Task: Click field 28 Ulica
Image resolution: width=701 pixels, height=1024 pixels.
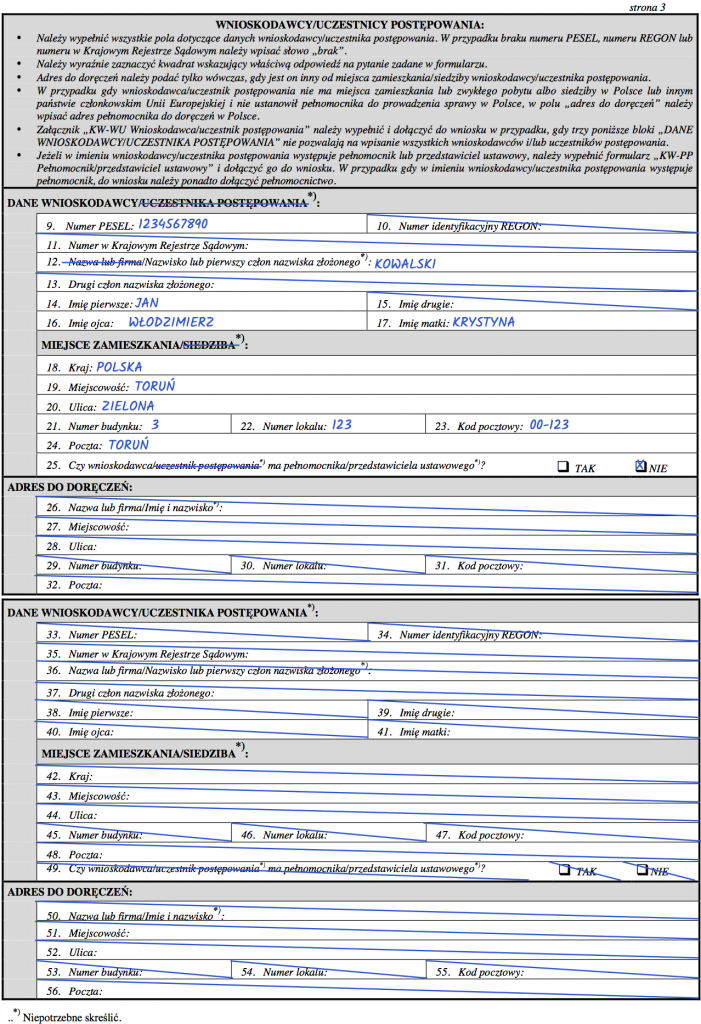Action: tap(367, 545)
